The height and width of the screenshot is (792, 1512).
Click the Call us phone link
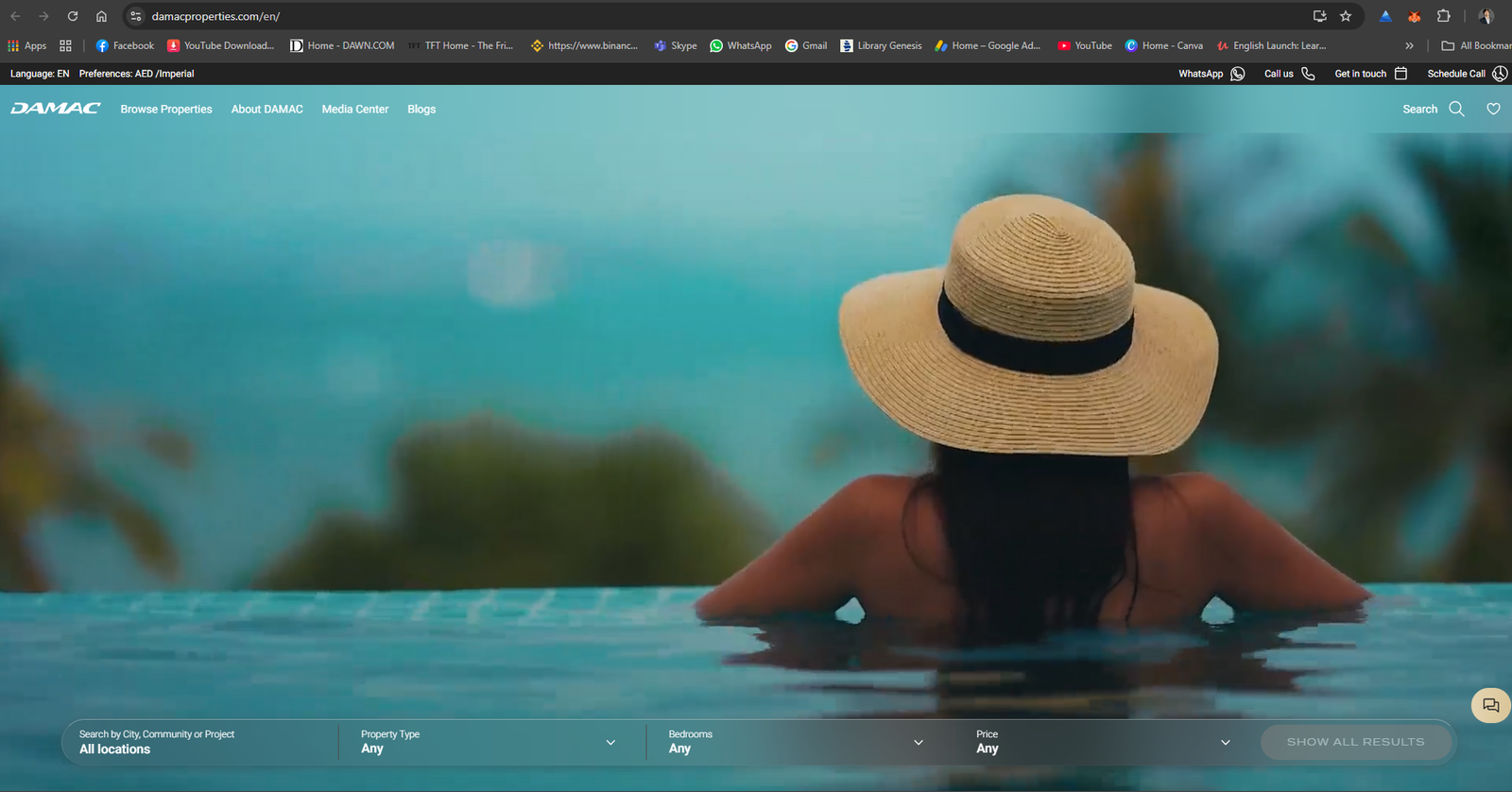(x=1290, y=74)
